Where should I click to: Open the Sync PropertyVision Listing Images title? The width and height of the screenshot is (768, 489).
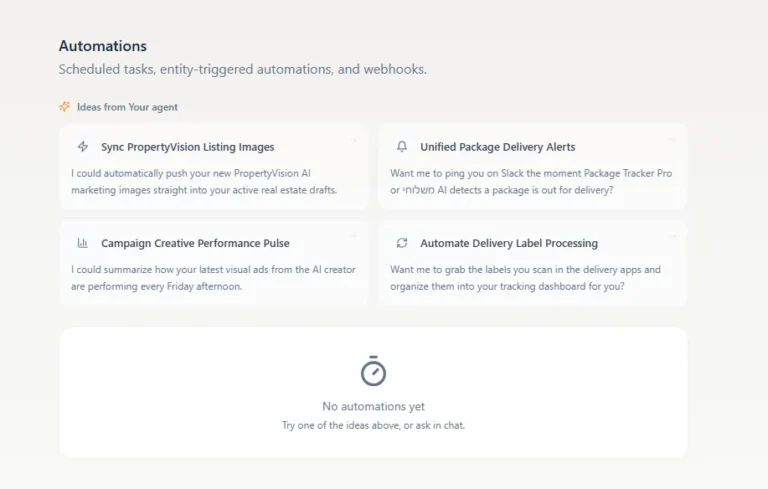tap(187, 147)
